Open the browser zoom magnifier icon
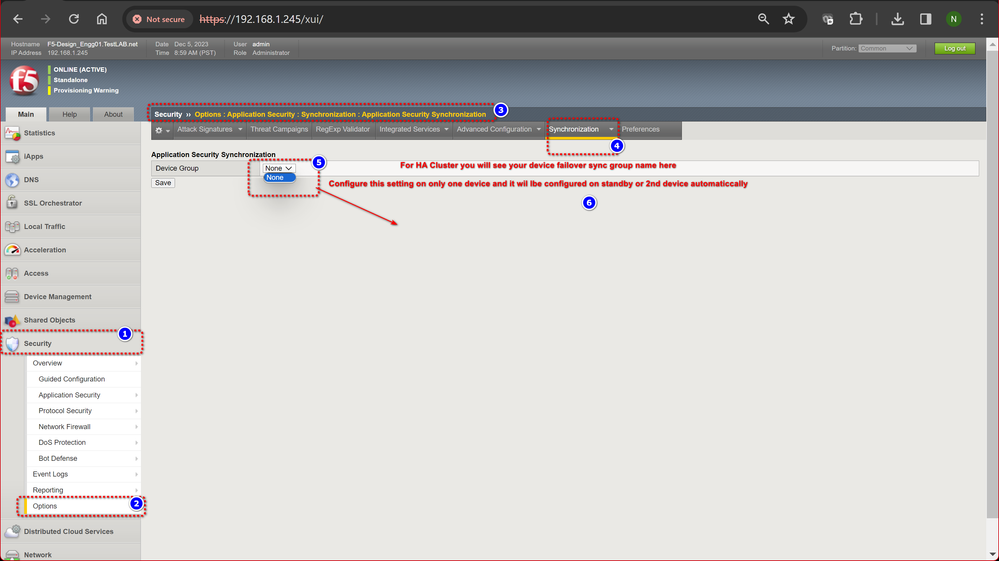Viewport: 999px width, 561px height. point(763,19)
